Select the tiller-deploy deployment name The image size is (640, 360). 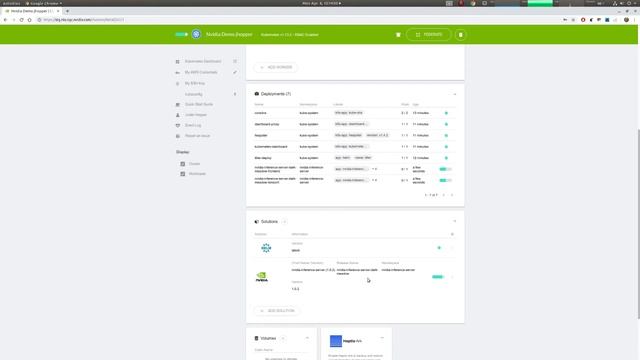click(263, 158)
